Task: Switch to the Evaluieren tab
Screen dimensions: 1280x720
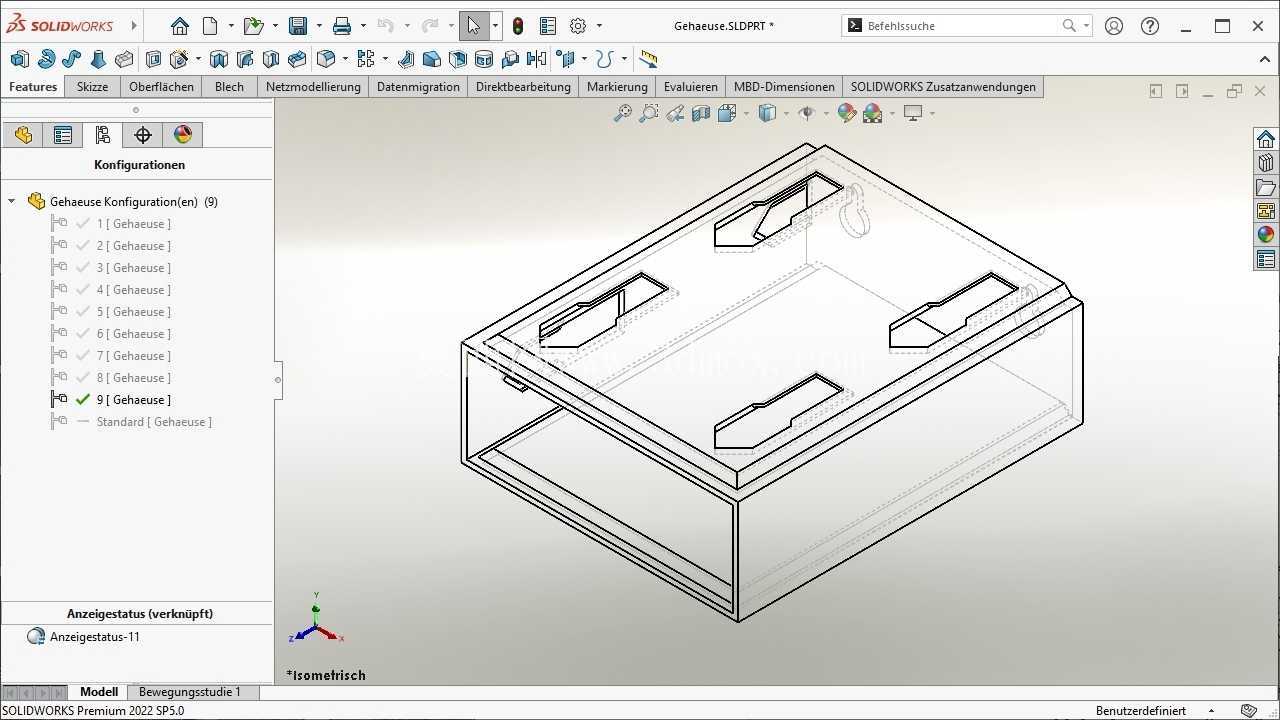Action: [690, 87]
